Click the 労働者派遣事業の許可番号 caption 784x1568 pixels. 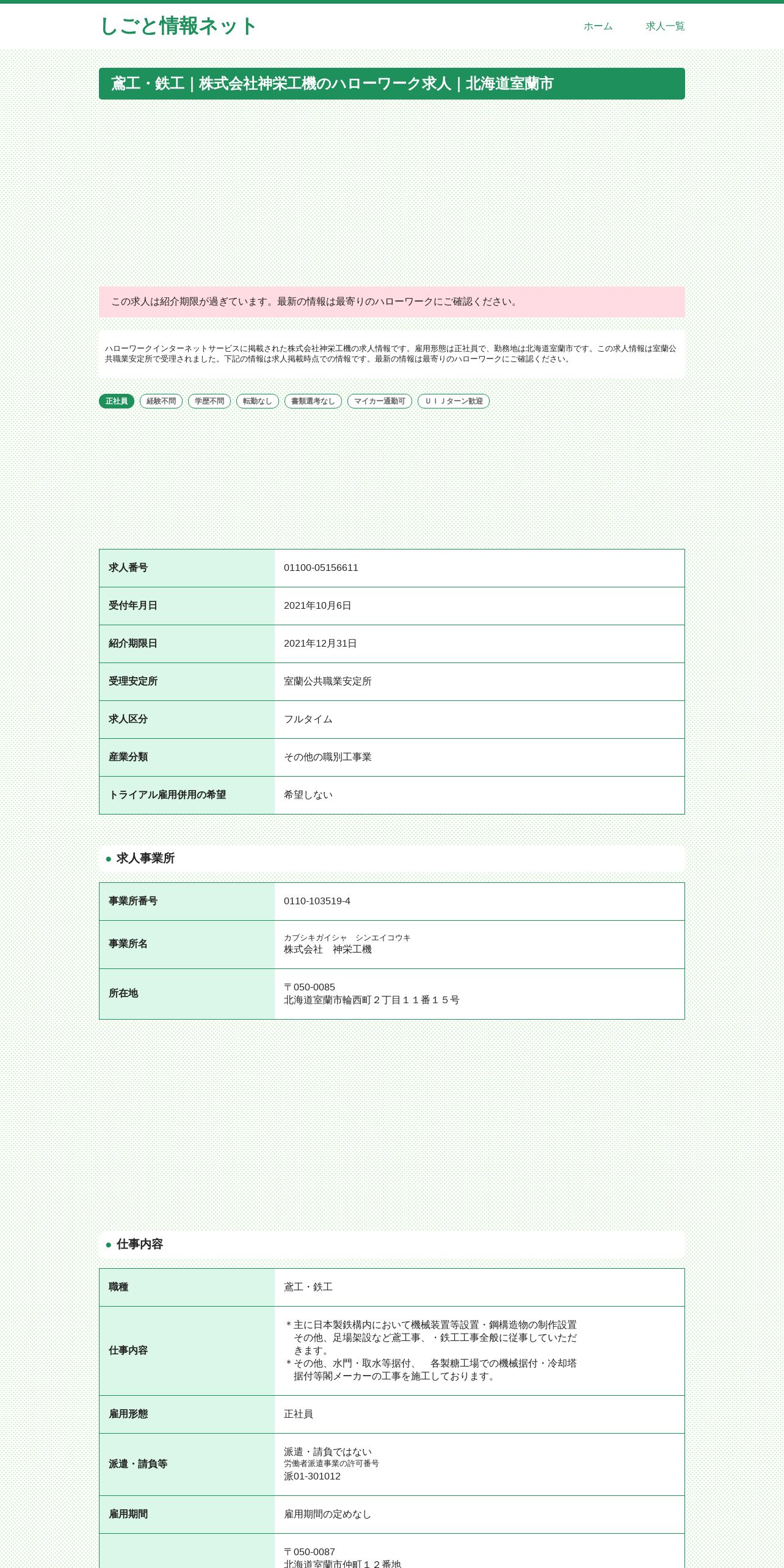(x=332, y=1464)
